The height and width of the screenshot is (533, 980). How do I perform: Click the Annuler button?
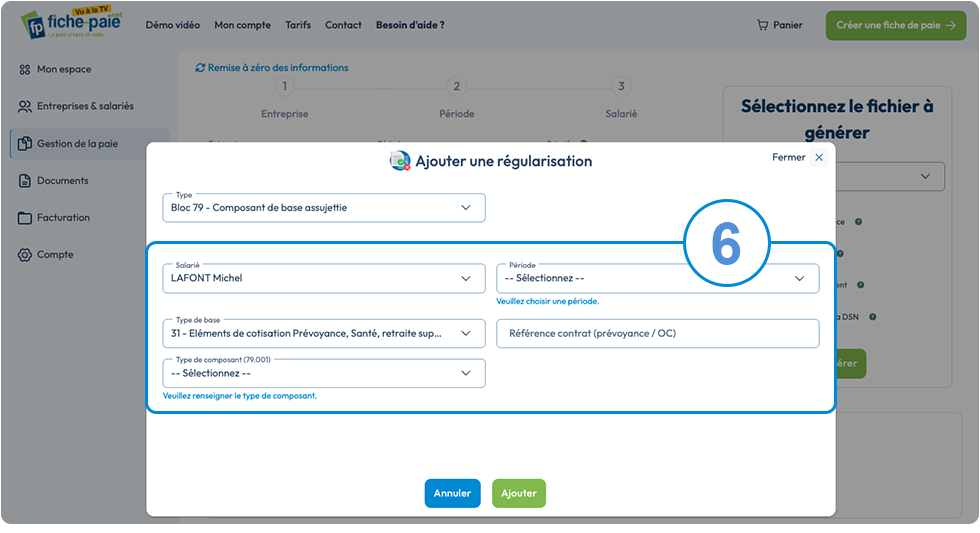452,494
